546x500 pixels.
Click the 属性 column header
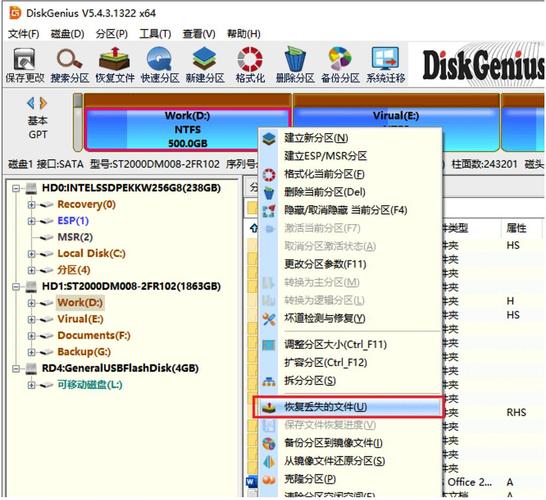pos(516,228)
